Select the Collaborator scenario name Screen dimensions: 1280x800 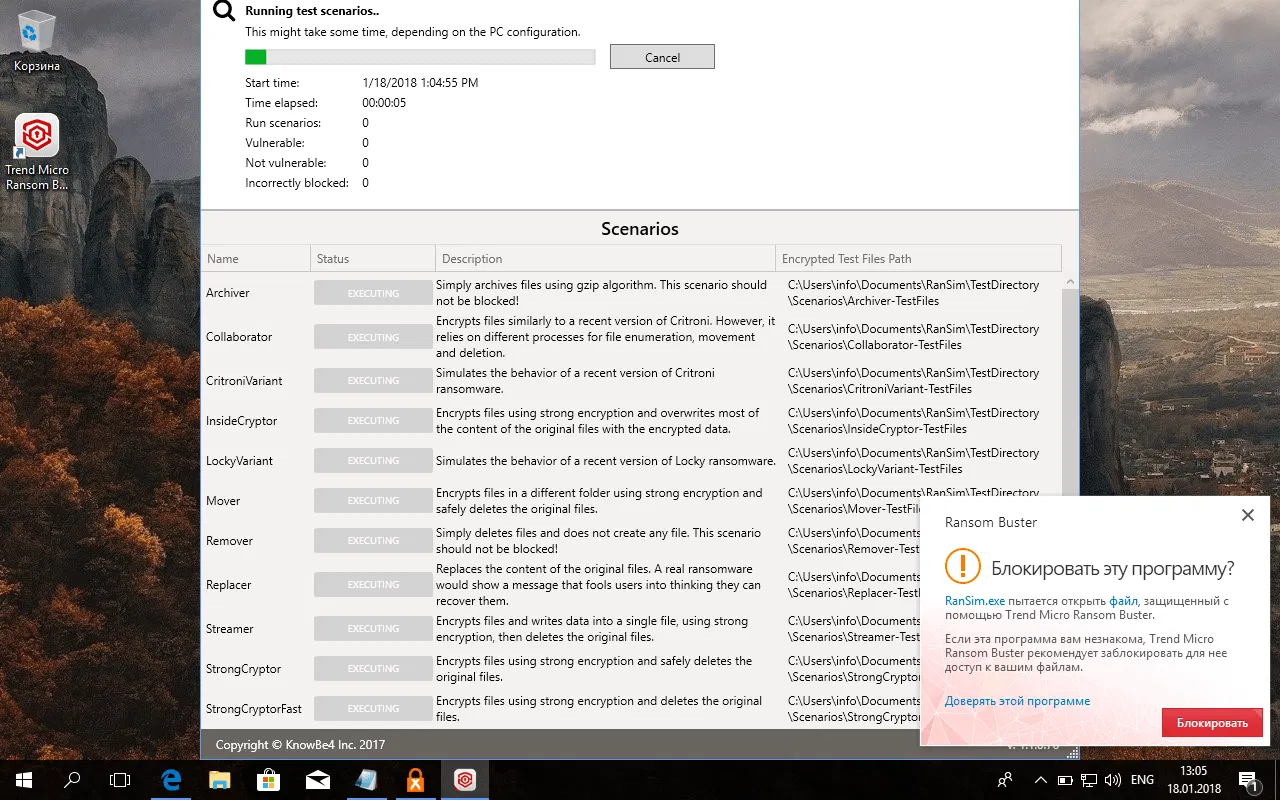pos(239,337)
